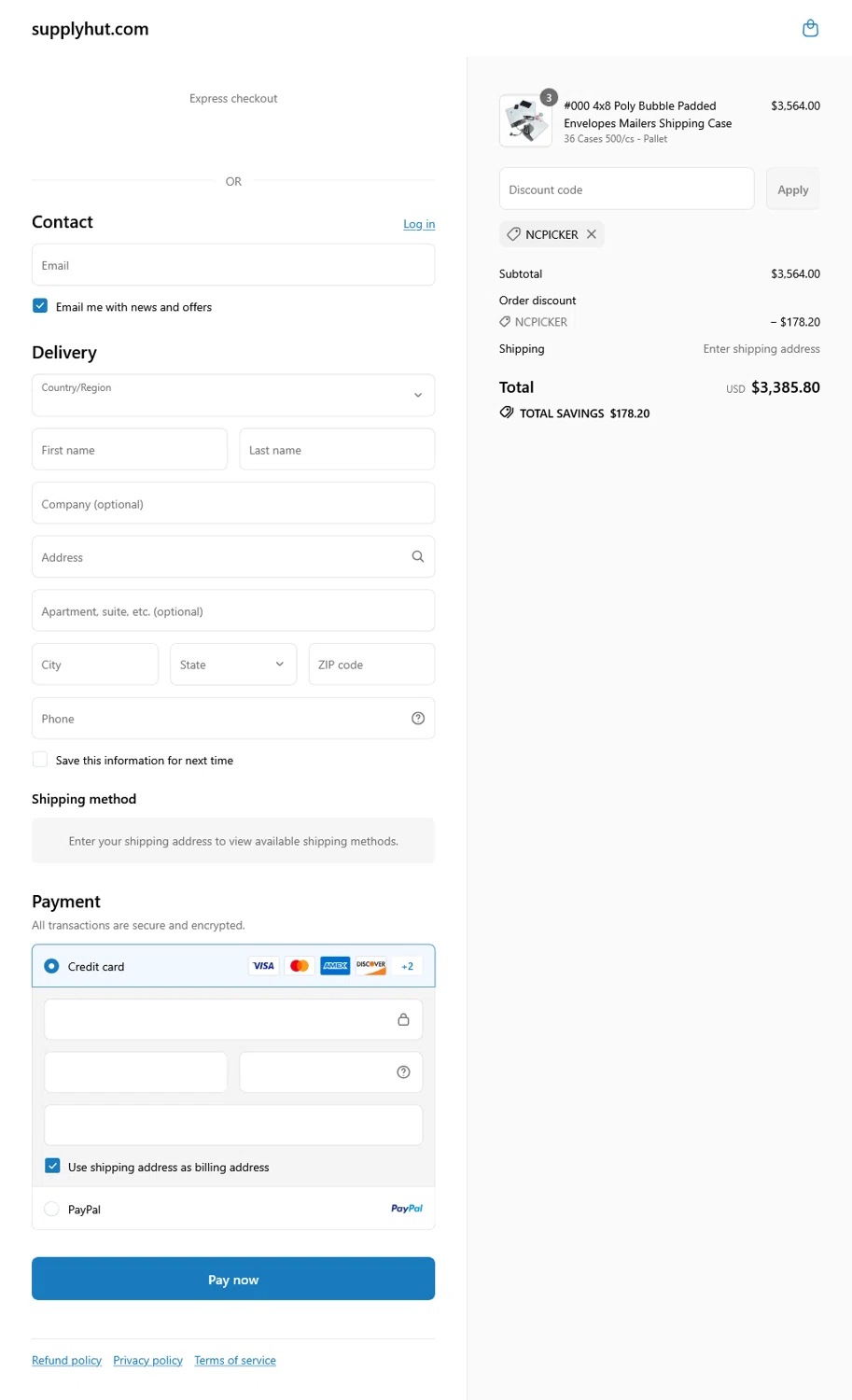Image resolution: width=852 pixels, height=1400 pixels.
Task: Toggle Email me with news and offers
Action: coord(40,306)
